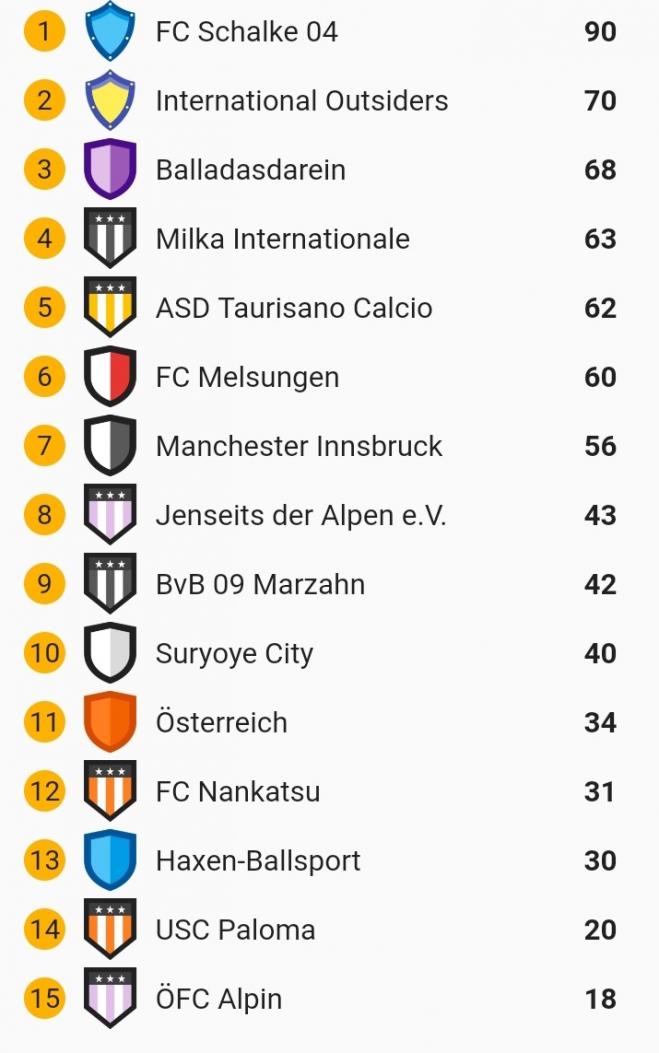Click FC Schalke 04's 90 points value
659x1053 pixels.
coord(600,32)
